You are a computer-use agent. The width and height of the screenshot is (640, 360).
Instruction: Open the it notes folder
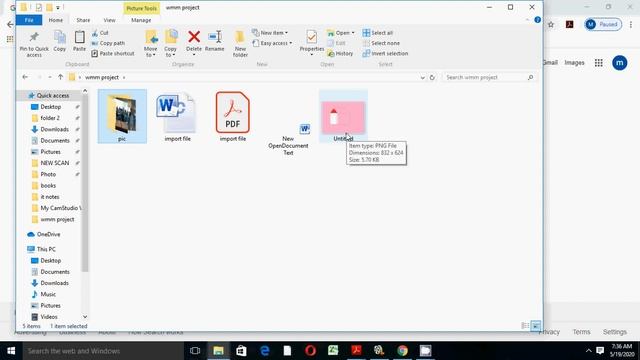50,197
